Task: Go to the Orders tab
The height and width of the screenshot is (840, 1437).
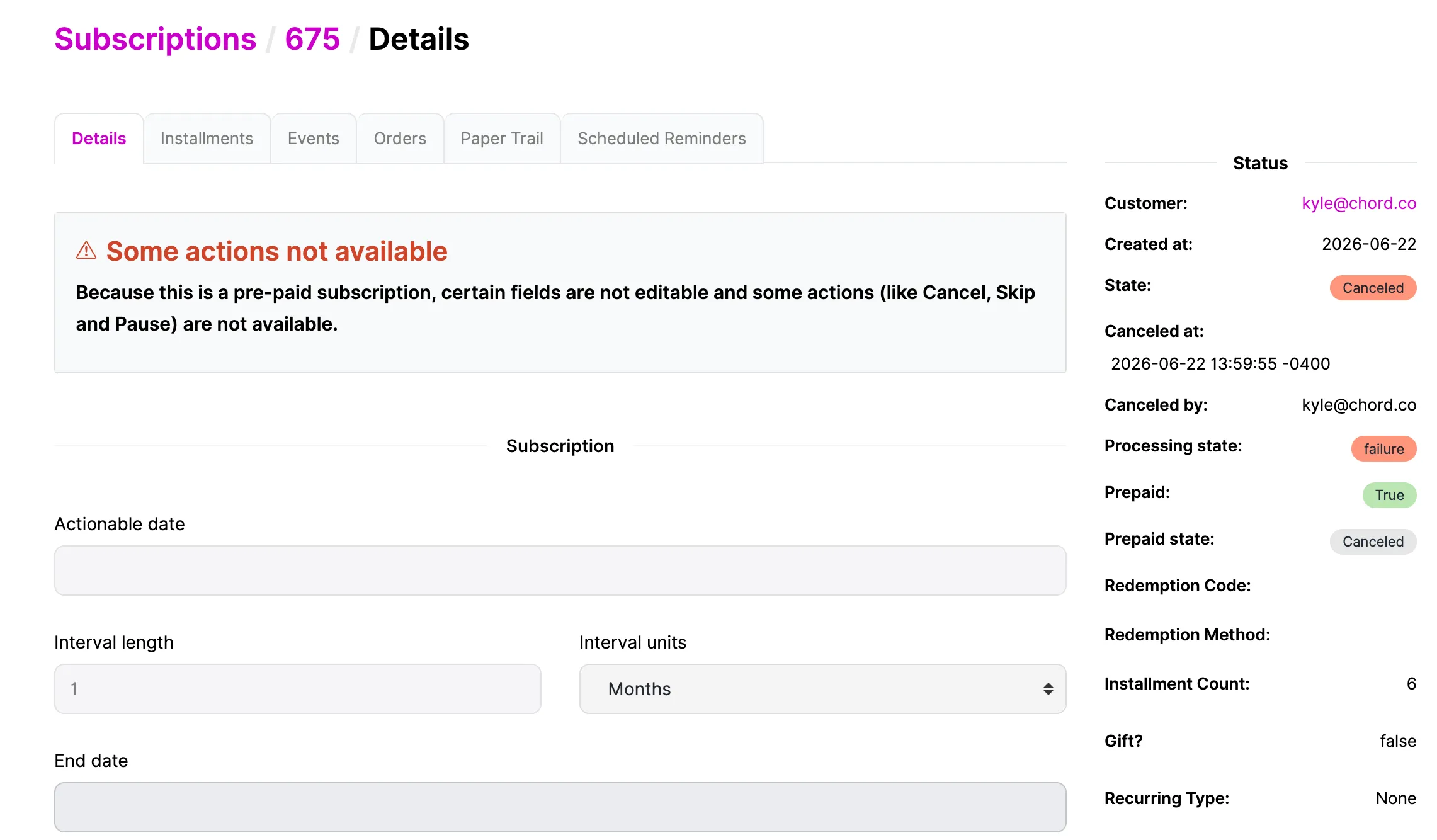Action: click(x=400, y=139)
